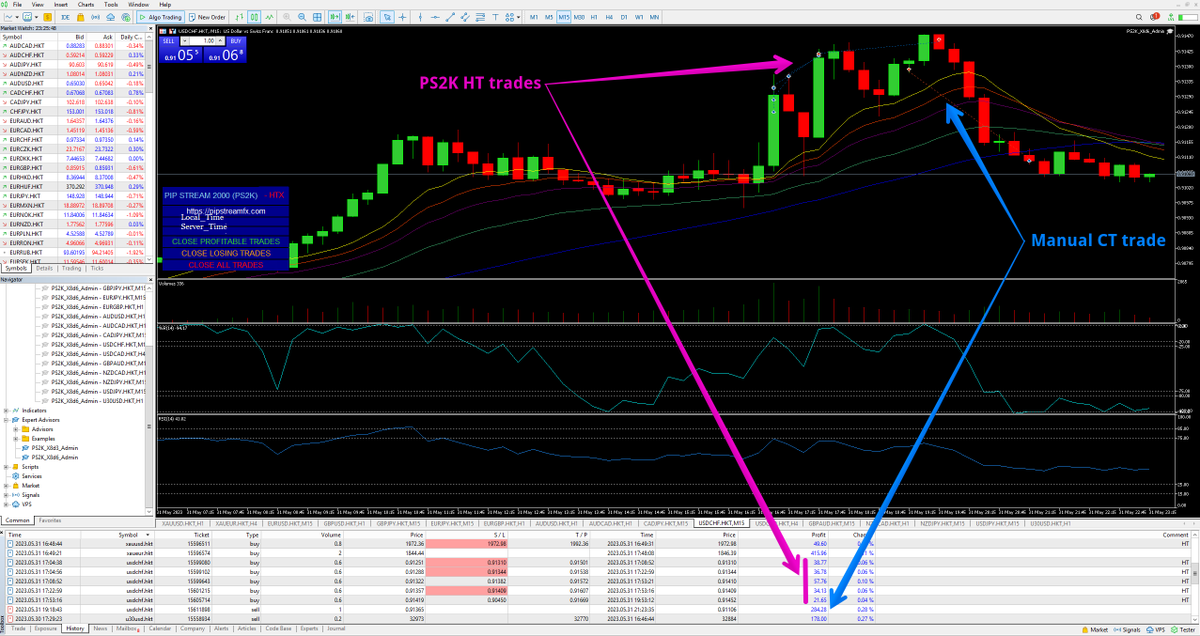Click CLOSE LOSING TRADES button
Screen dimensions: 1200x636
pos(226,253)
